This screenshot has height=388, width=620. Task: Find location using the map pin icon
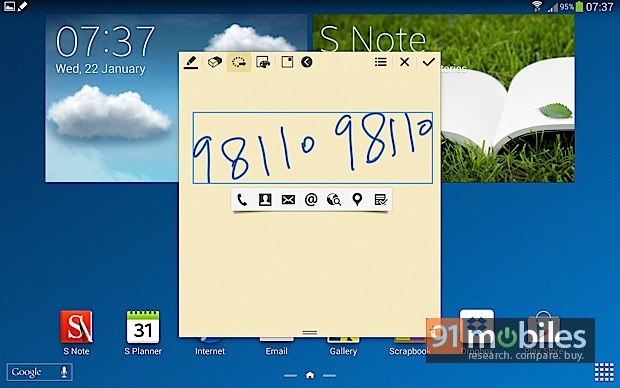[x=357, y=200]
